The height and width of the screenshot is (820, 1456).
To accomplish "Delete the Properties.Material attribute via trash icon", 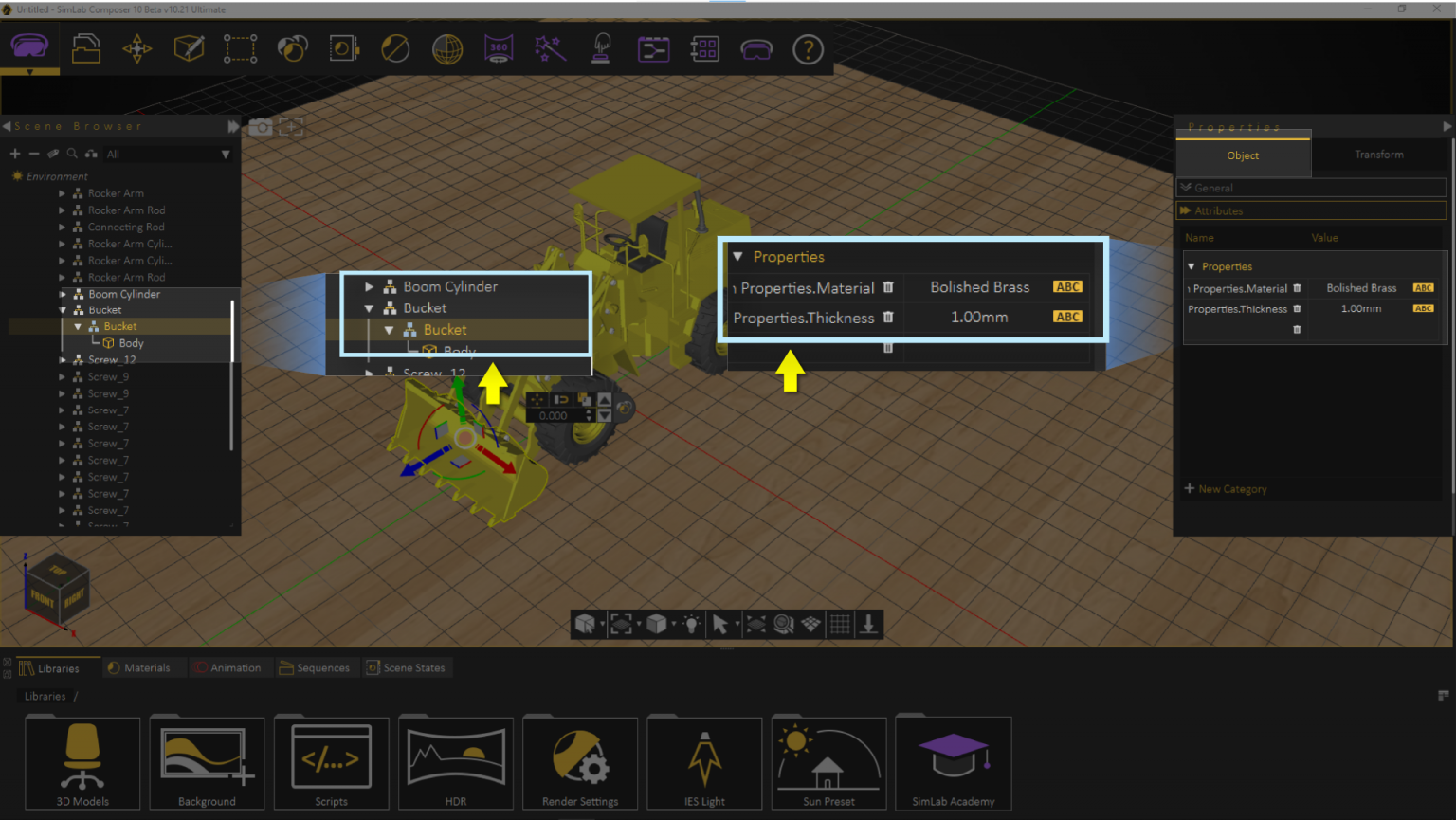I will (888, 287).
